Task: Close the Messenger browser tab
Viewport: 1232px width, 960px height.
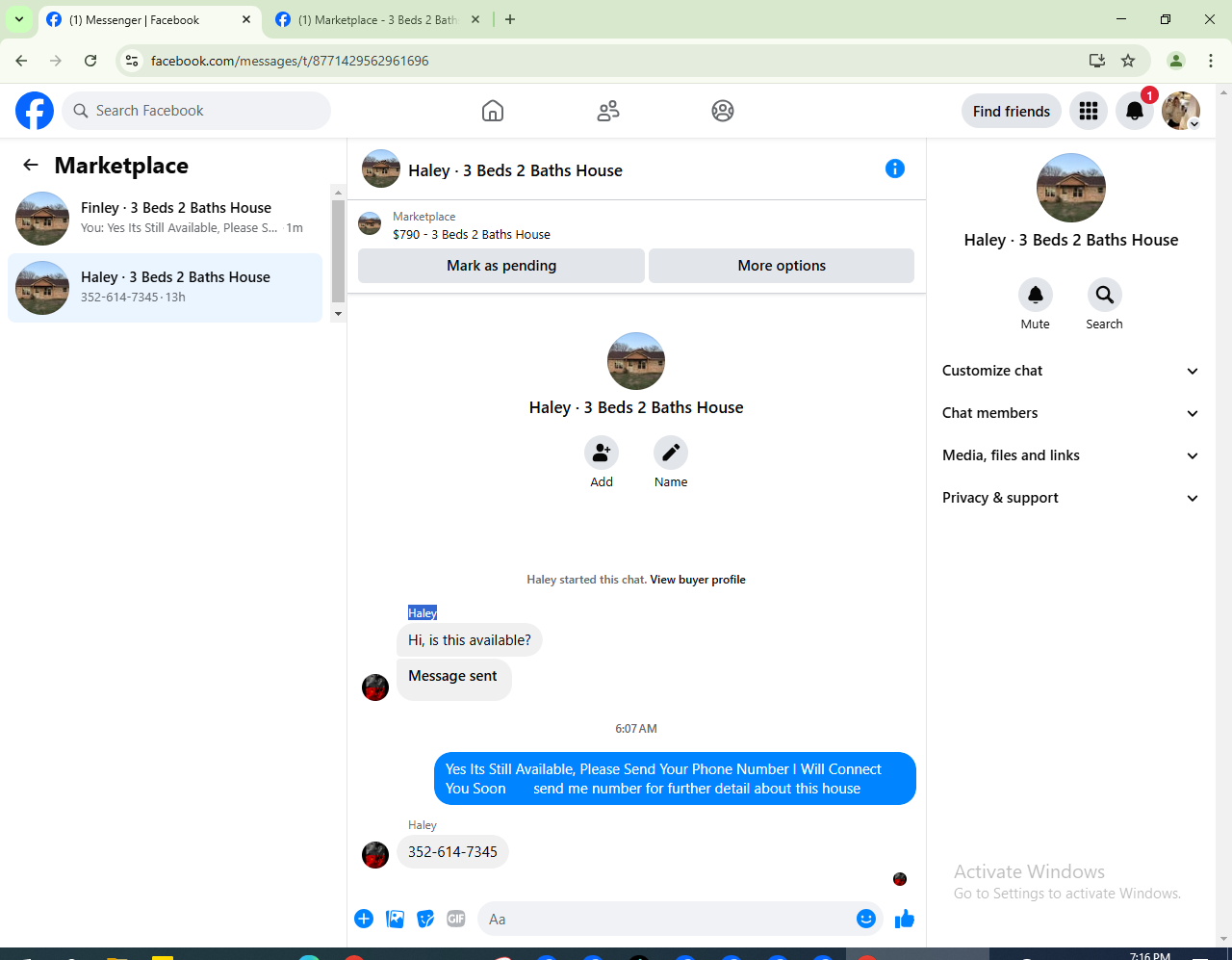Action: [246, 19]
